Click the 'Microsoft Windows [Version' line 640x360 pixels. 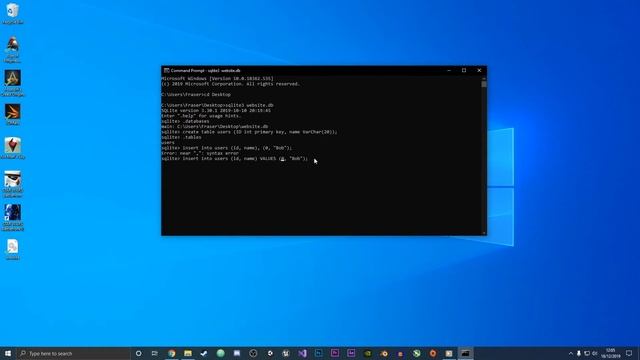pos(218,78)
